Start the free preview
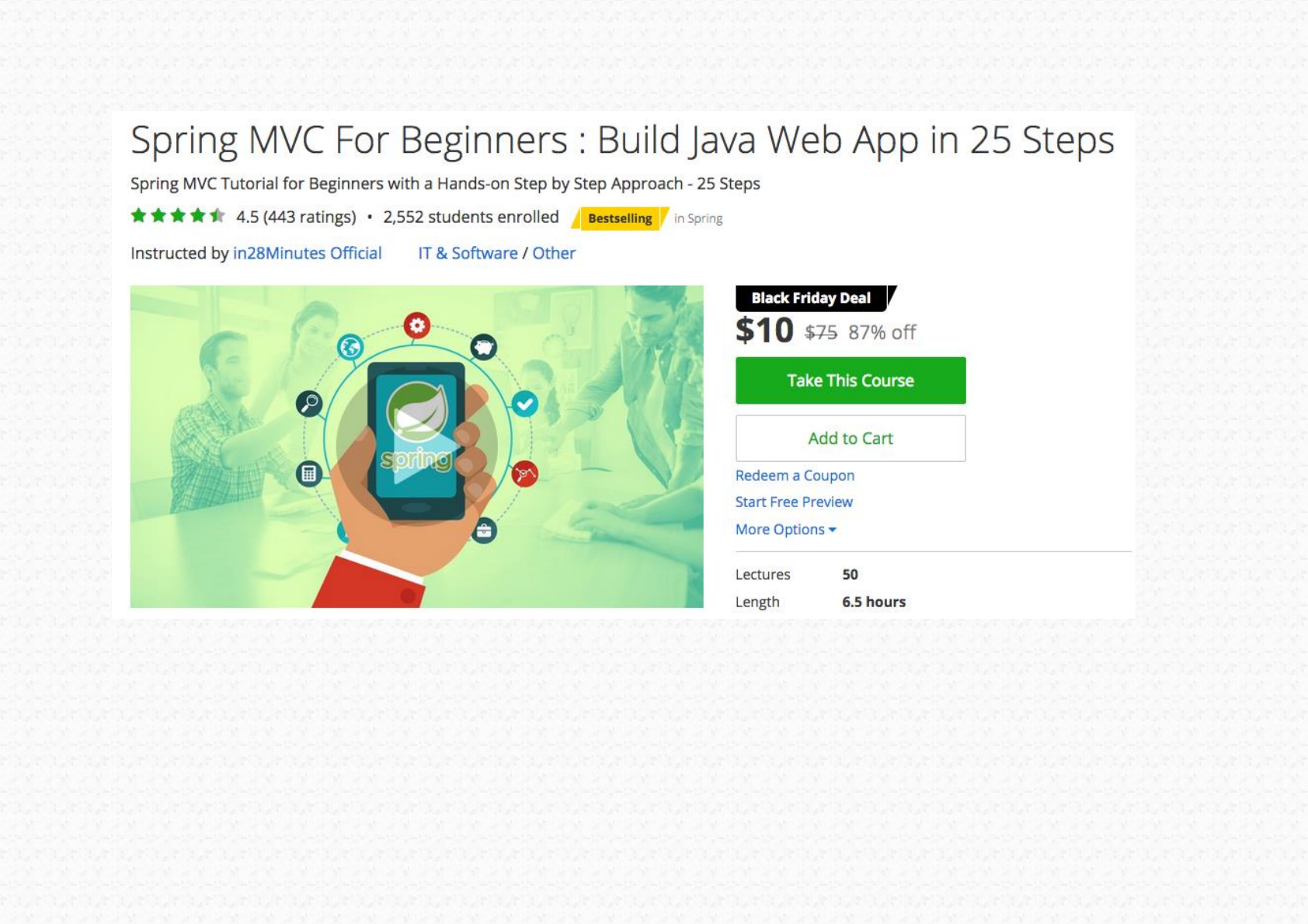 tap(794, 502)
